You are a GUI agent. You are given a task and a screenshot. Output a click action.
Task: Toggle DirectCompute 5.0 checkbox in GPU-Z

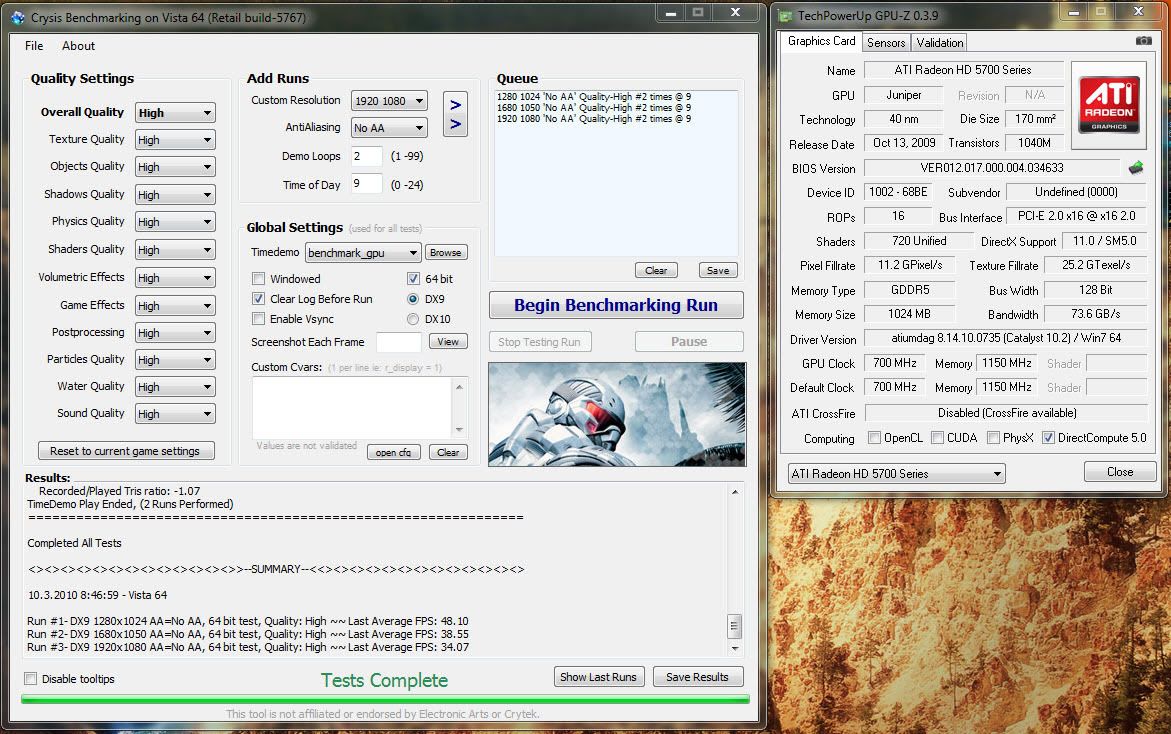1049,438
